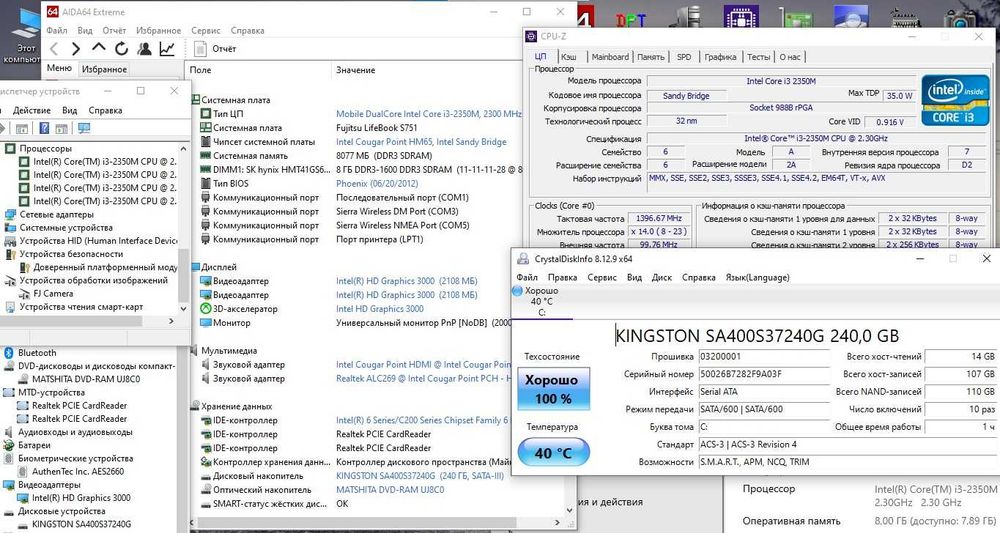
Task: Open the Язык(Language) menu in CrystalDiskInfo
Action: (757, 277)
